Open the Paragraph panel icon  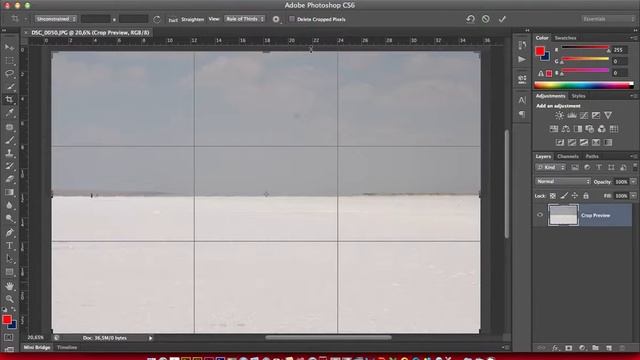tap(522, 114)
